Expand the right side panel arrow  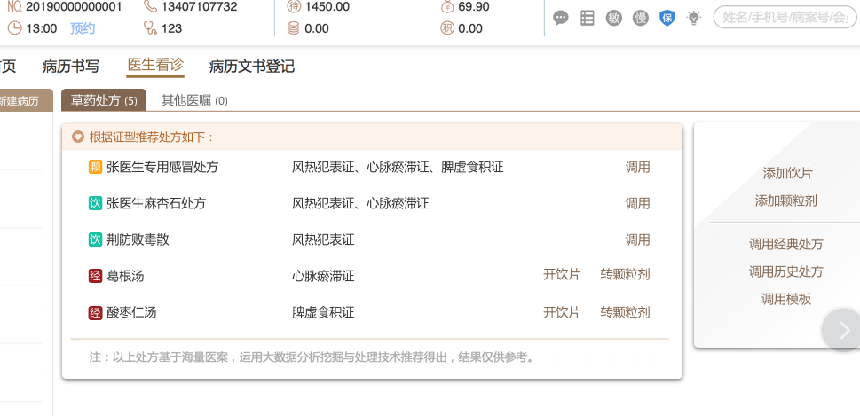[843, 329]
